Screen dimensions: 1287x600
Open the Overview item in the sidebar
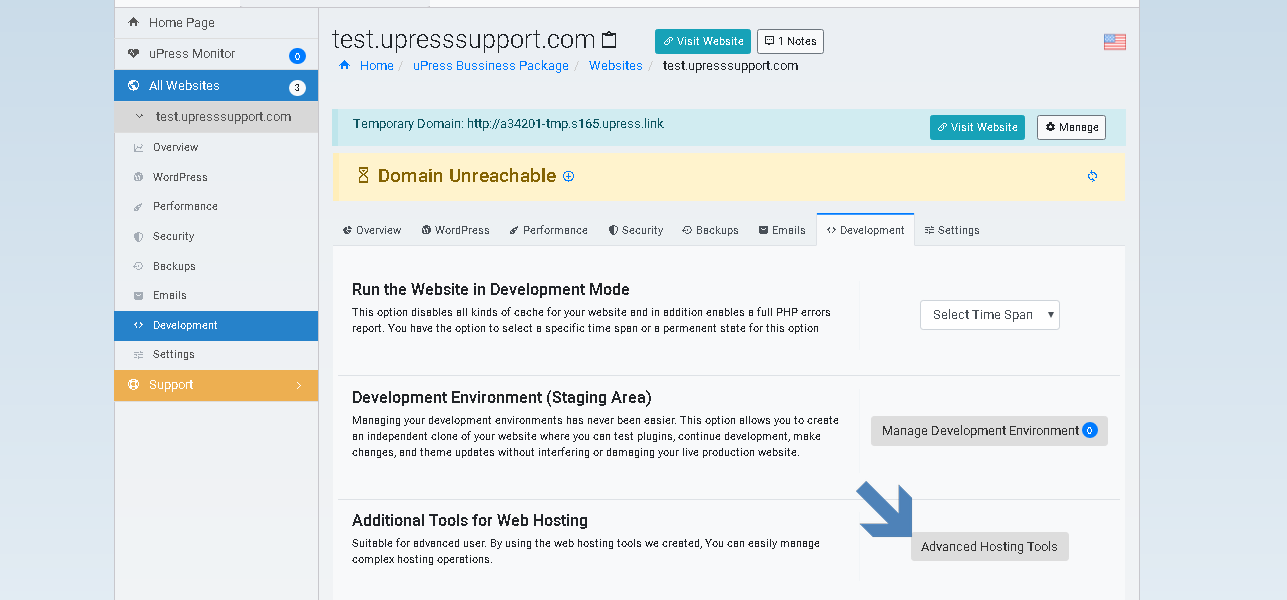coord(216,147)
